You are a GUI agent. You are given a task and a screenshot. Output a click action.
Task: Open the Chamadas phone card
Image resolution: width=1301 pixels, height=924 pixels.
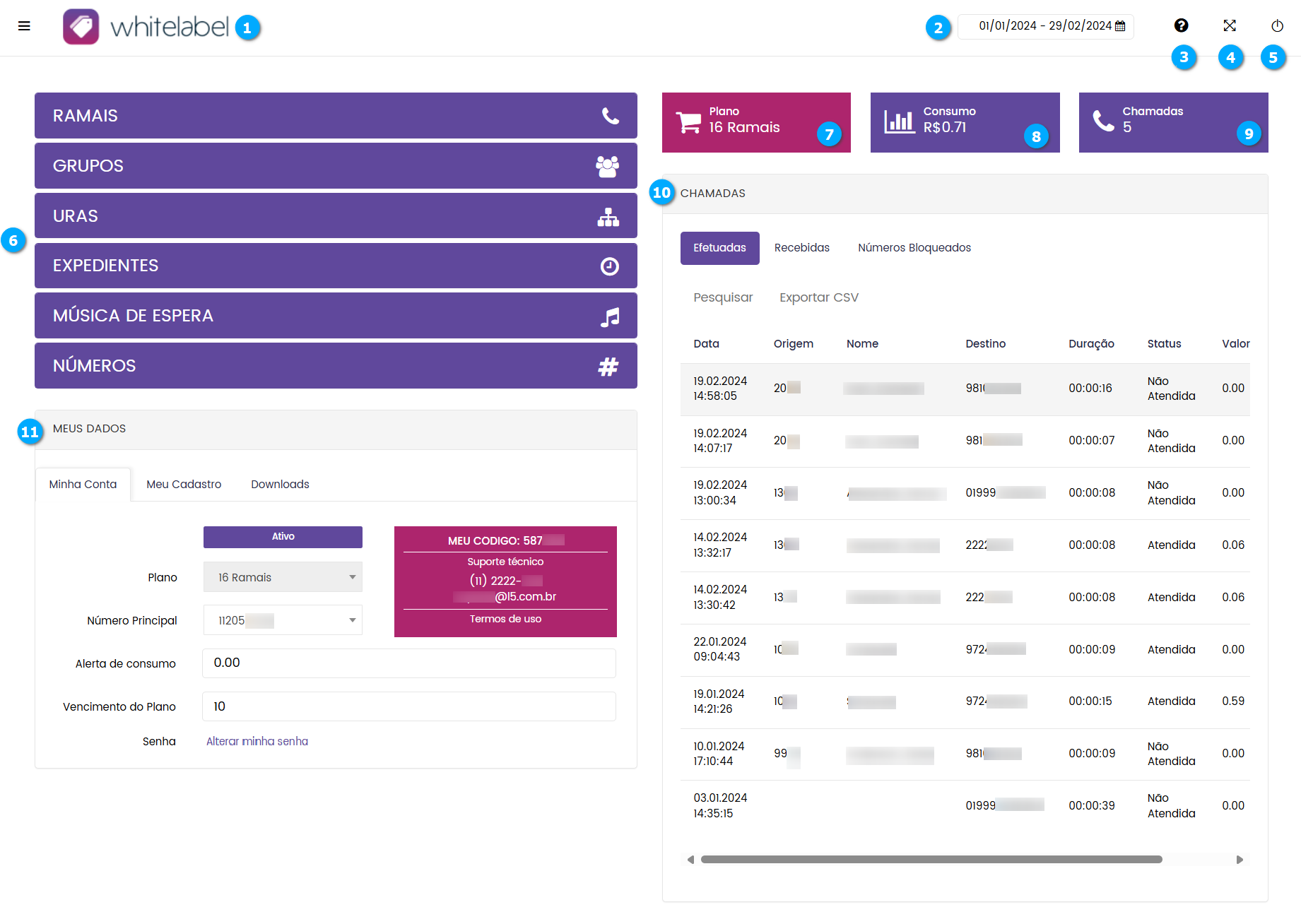coord(1172,122)
